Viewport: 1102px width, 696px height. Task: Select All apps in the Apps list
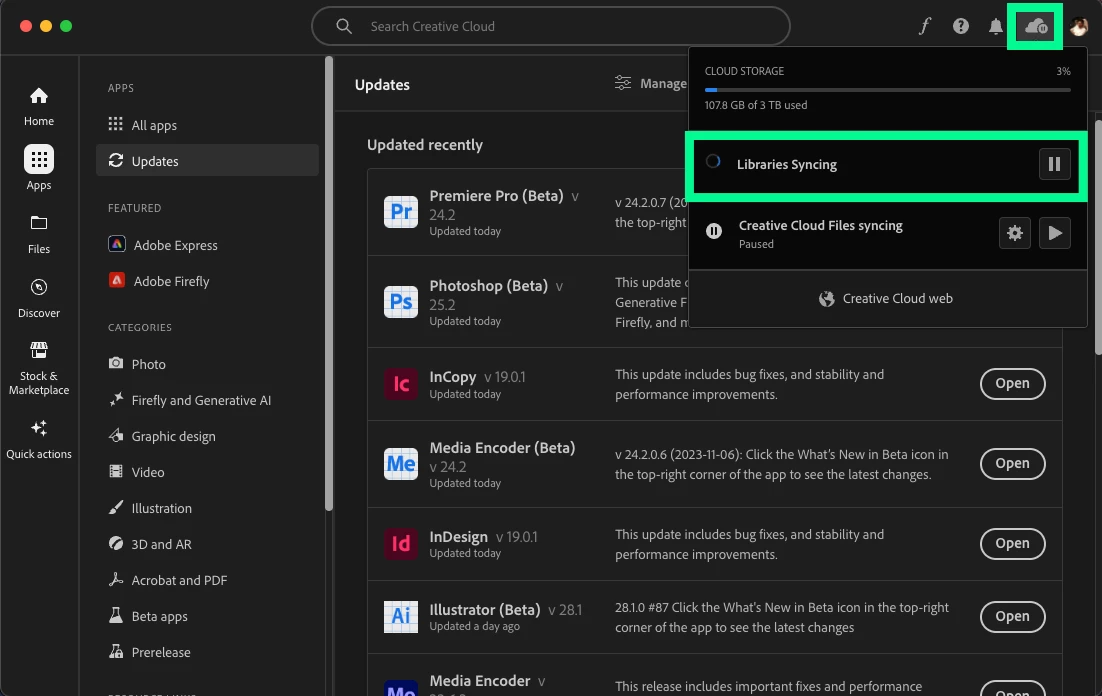tap(207, 125)
